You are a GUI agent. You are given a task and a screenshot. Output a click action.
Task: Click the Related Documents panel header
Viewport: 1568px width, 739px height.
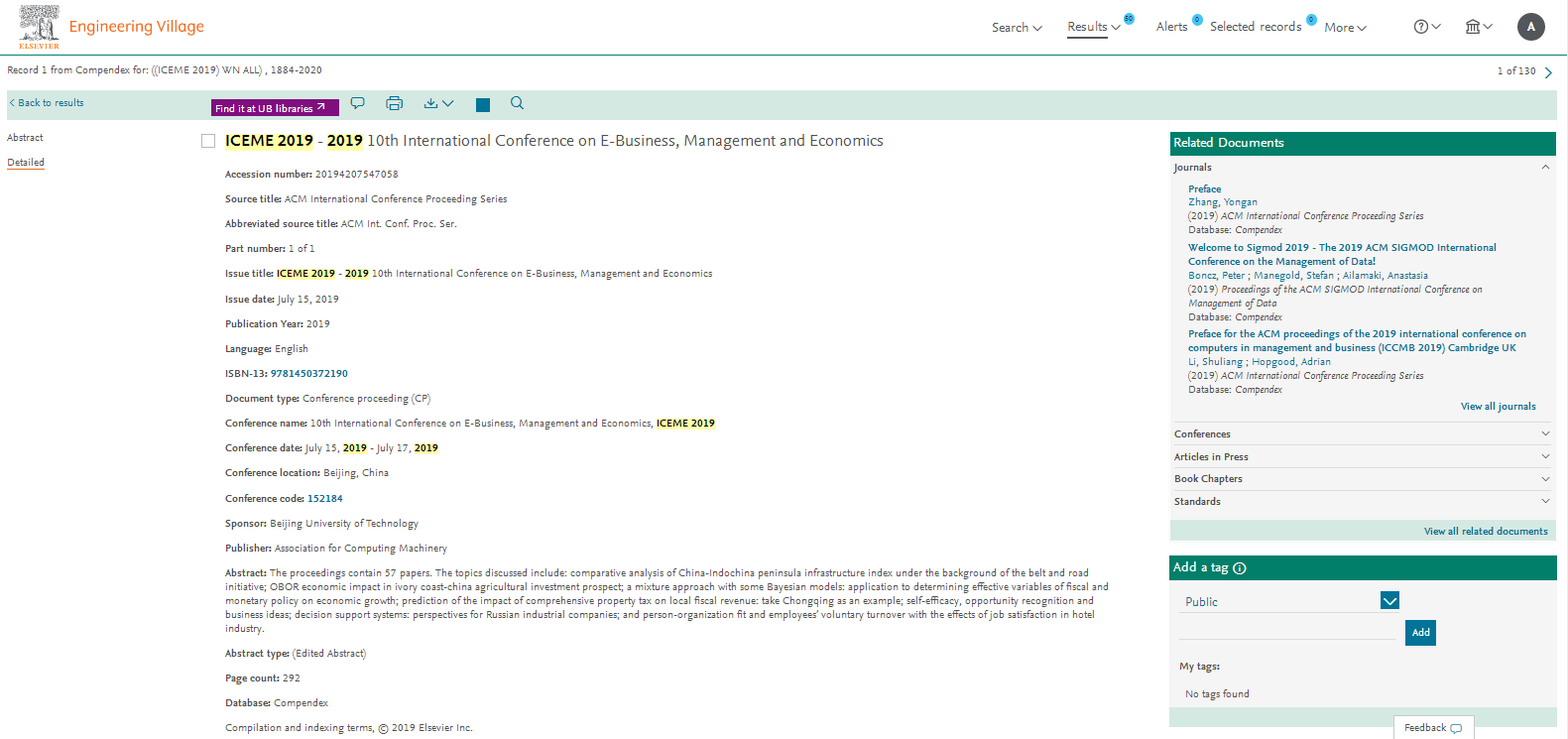1363,144
